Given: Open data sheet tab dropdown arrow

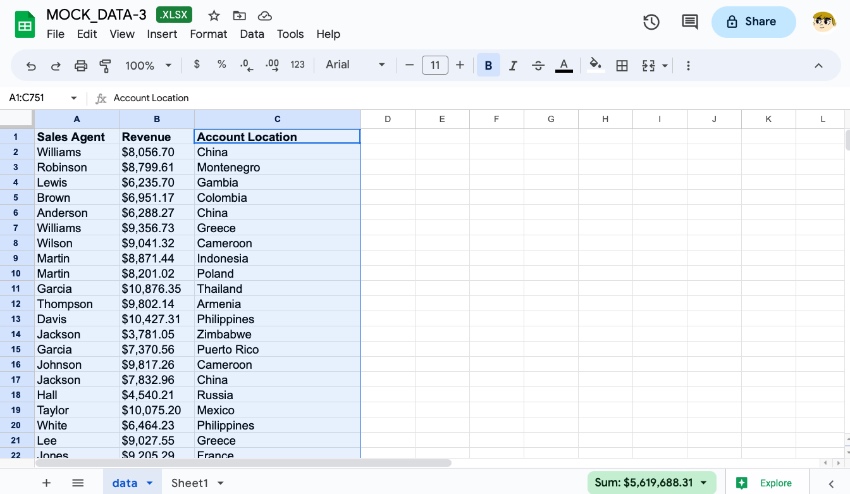Looking at the screenshot, I should coord(150,483).
